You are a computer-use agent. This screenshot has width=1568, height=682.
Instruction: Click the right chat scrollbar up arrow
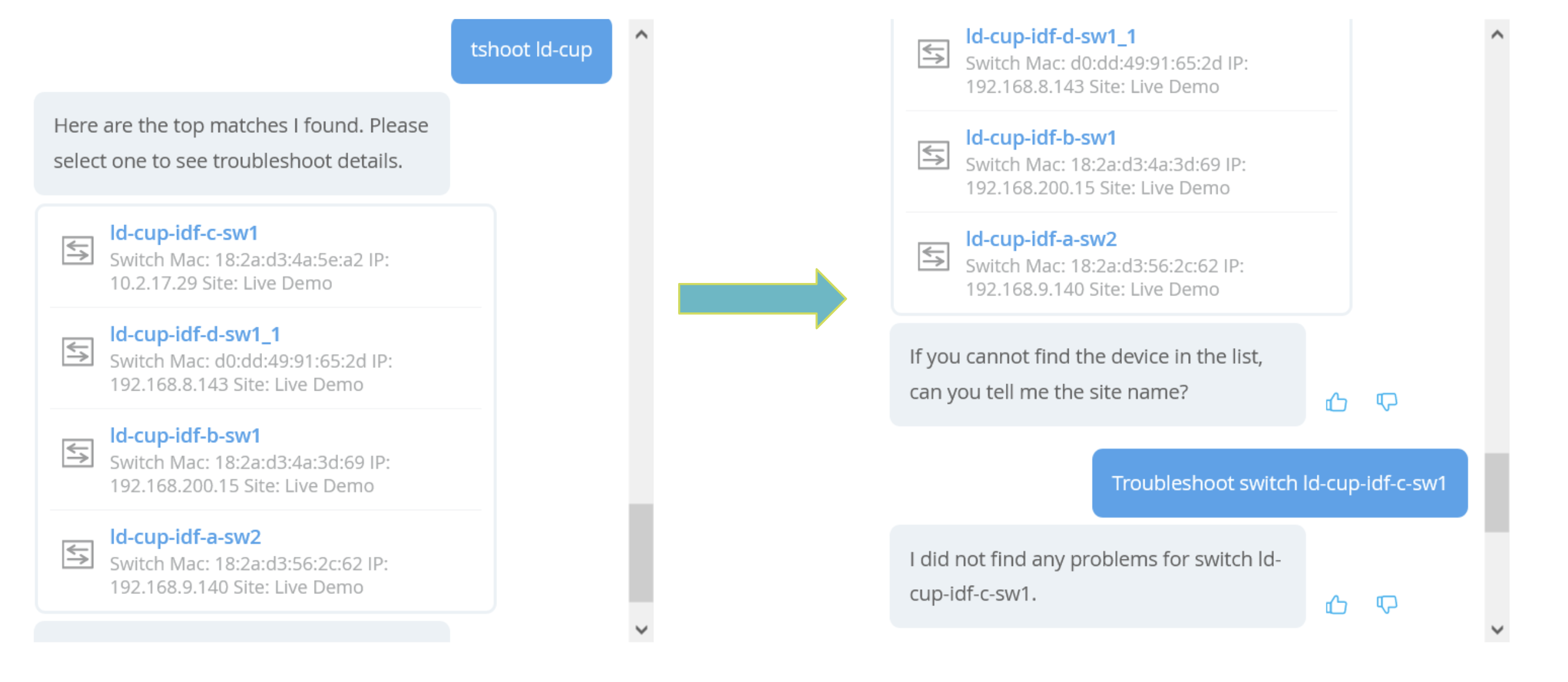point(1497,35)
